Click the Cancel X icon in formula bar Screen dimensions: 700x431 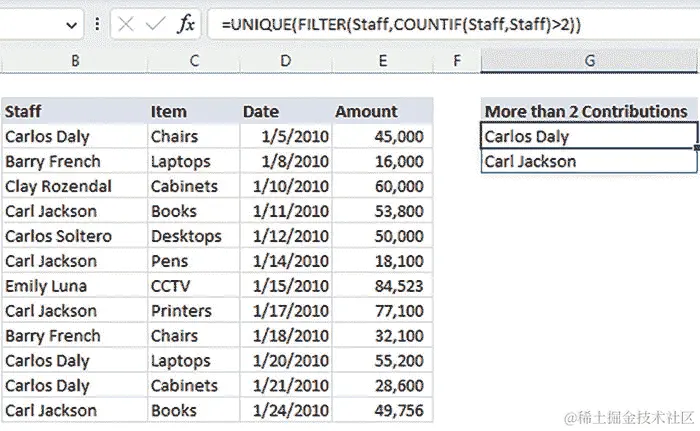click(126, 25)
